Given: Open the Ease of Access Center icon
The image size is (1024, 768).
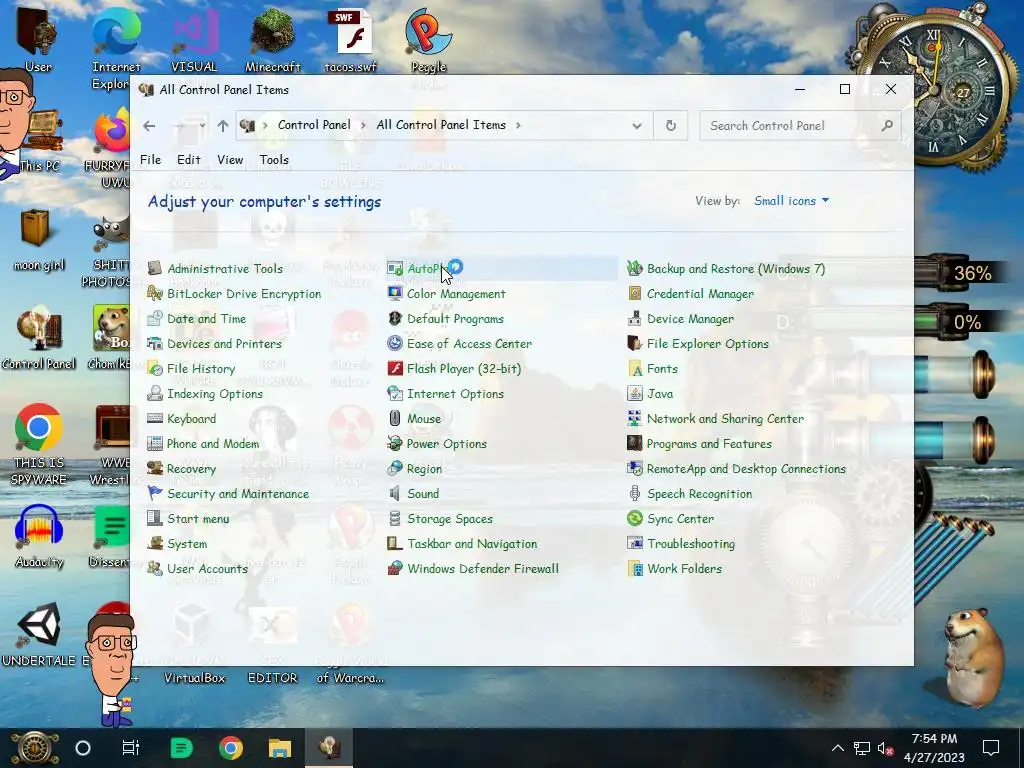Looking at the screenshot, I should pyautogui.click(x=394, y=344).
